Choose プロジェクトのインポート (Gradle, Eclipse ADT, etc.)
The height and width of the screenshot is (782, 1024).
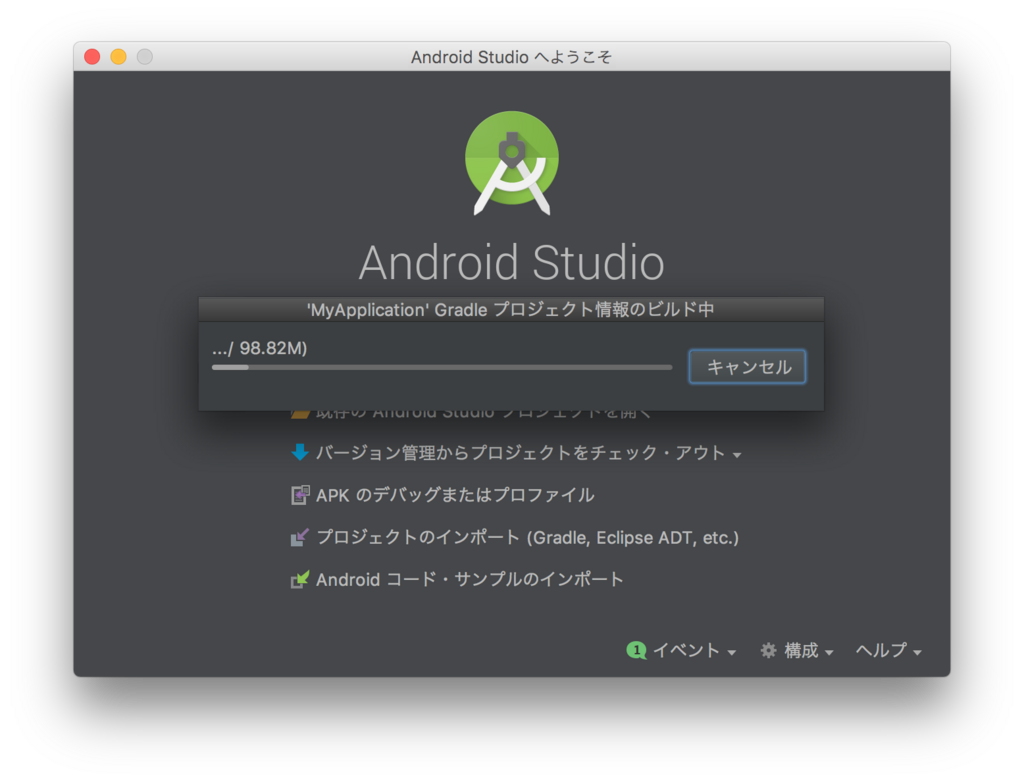pyautogui.click(x=528, y=538)
